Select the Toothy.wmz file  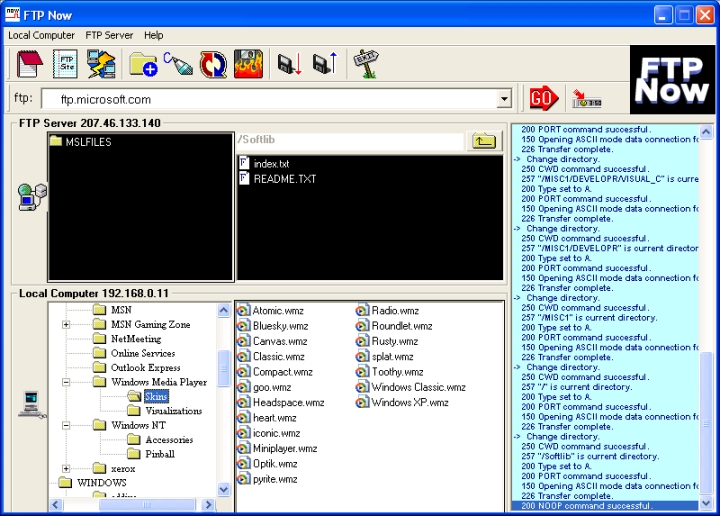click(x=390, y=372)
